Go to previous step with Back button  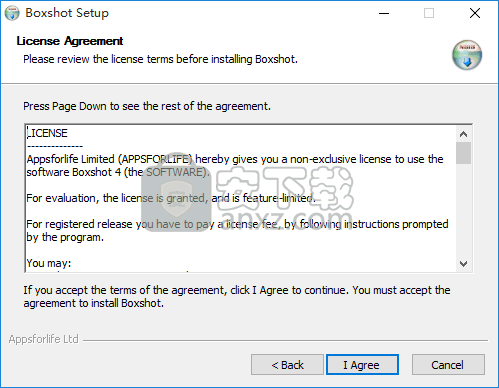coord(287,365)
